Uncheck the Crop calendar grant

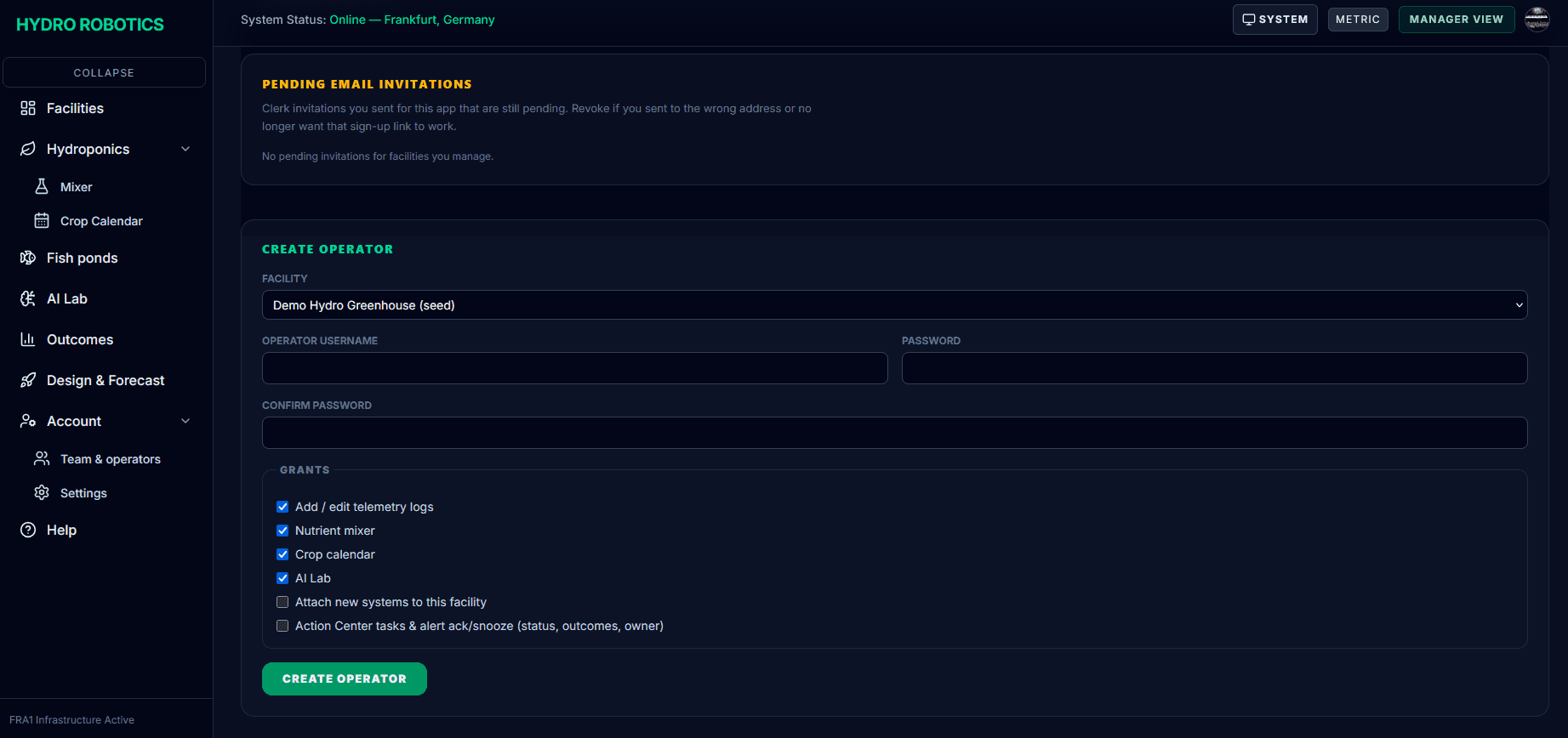tap(282, 554)
